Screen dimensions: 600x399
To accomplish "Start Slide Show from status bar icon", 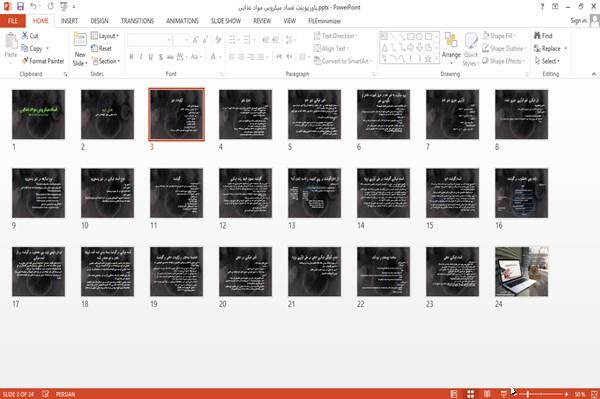I will (504, 394).
